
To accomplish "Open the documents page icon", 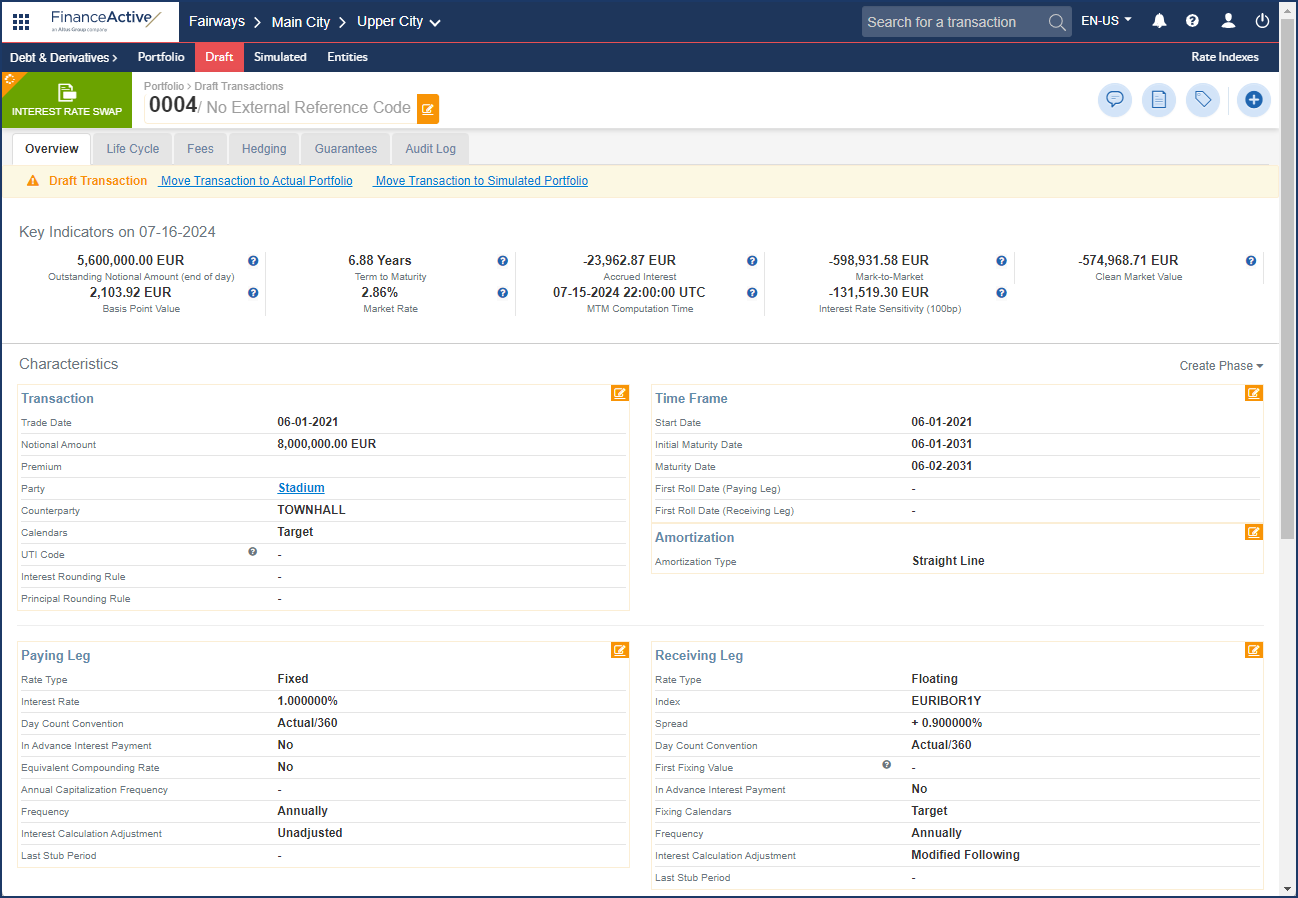I will [x=1158, y=100].
